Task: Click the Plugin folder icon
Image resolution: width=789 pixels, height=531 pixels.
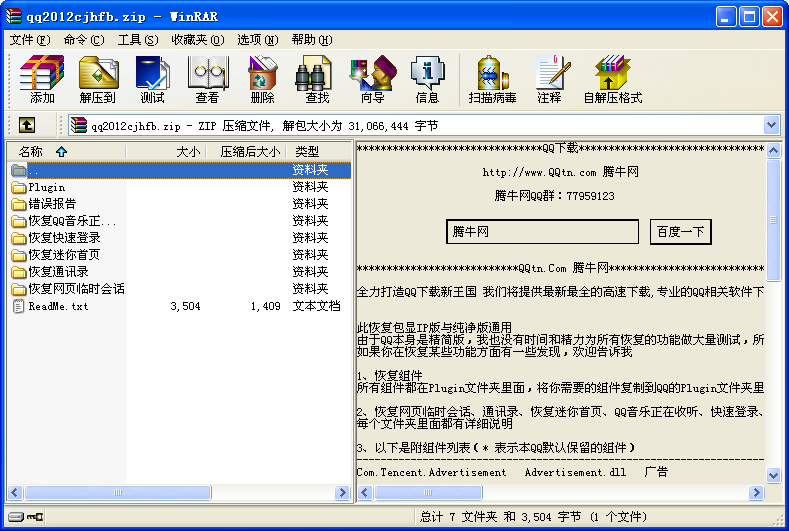Action: point(19,187)
